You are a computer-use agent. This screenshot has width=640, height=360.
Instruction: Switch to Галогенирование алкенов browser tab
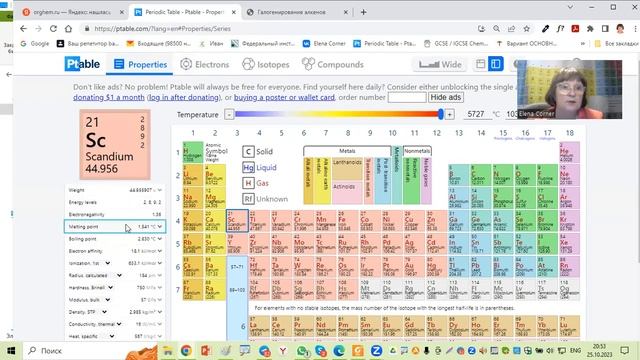297,12
